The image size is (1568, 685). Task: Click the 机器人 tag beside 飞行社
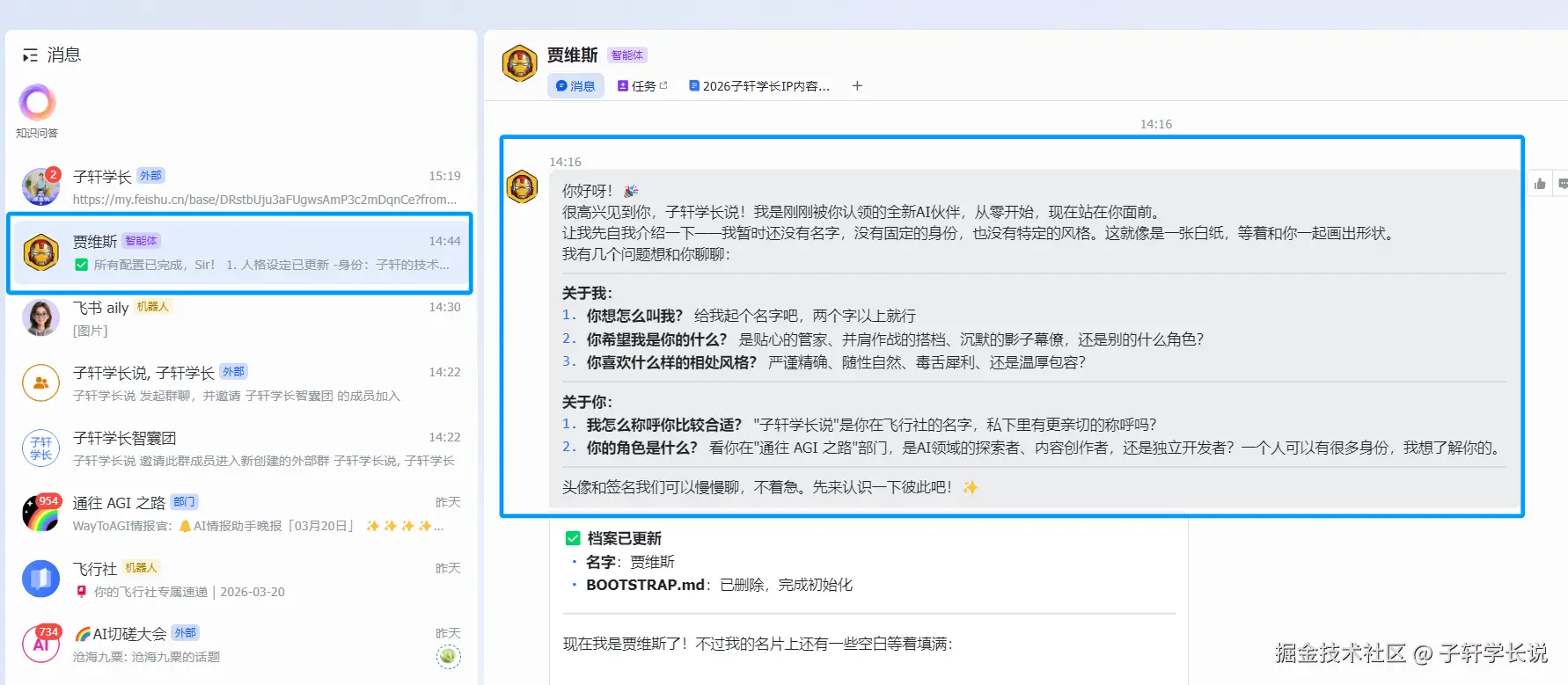141,568
